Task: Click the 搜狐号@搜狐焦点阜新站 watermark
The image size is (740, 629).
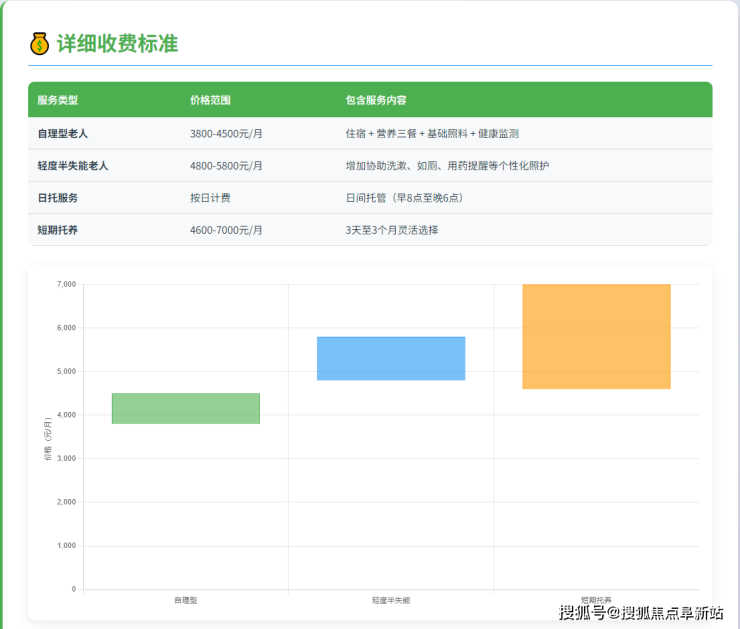Action: click(x=641, y=613)
